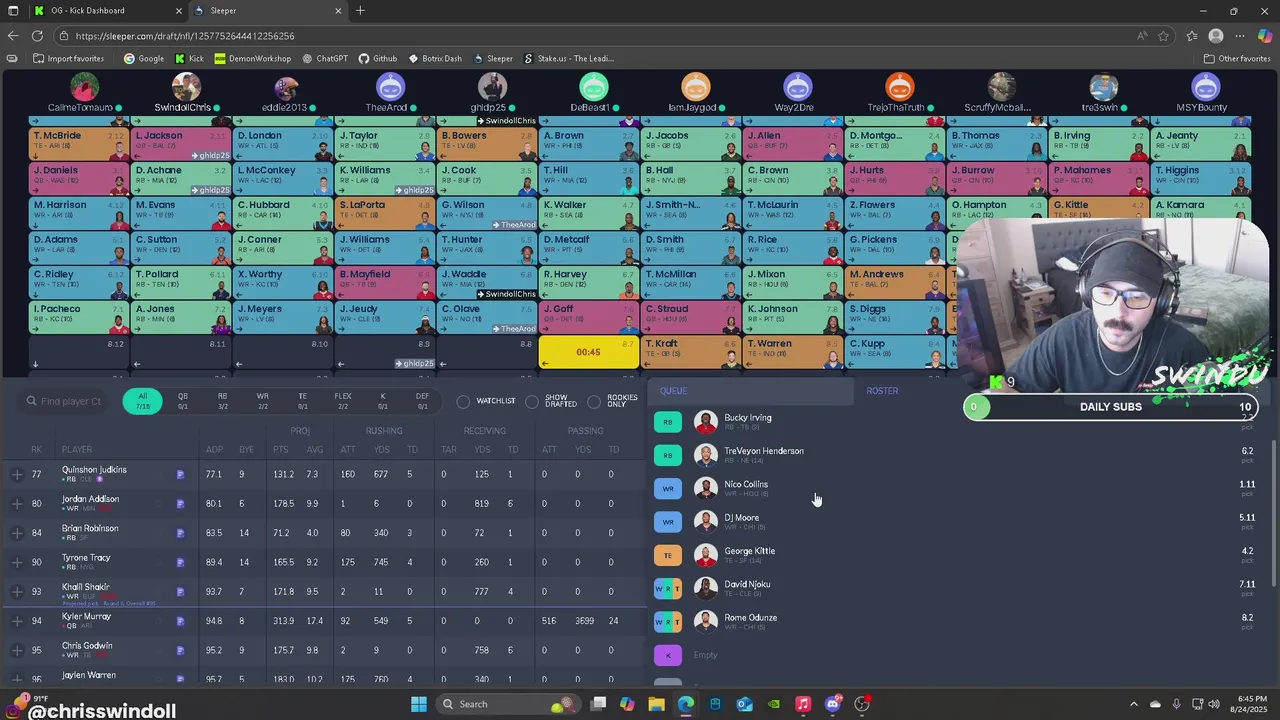This screenshot has height=720, width=1280.
Task: Filter players by QB position
Action: [183, 401]
